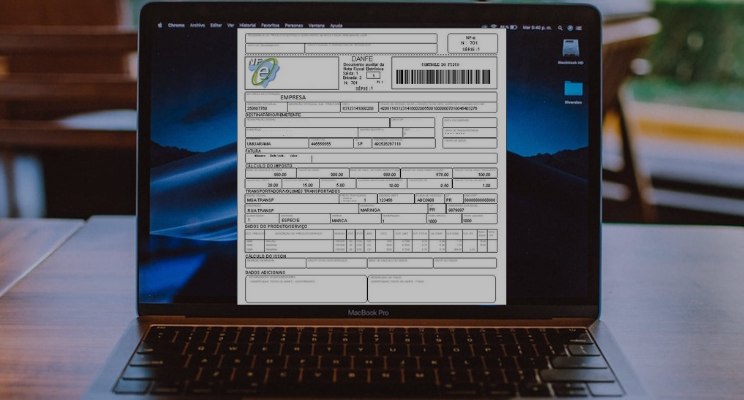744x400 pixels.
Task: Open the Apple menu
Action: [x=160, y=25]
